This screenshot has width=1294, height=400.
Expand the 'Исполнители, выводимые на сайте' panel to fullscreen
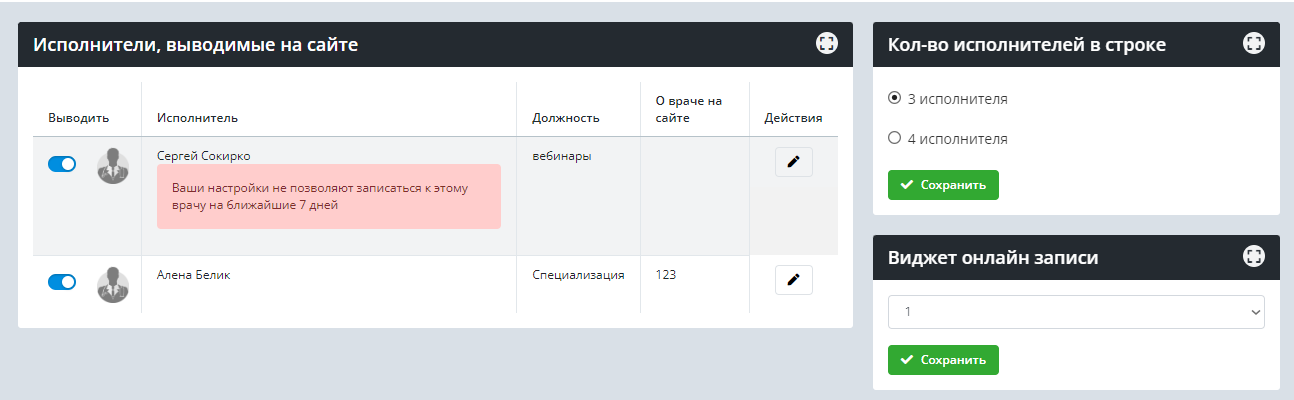click(x=826, y=43)
